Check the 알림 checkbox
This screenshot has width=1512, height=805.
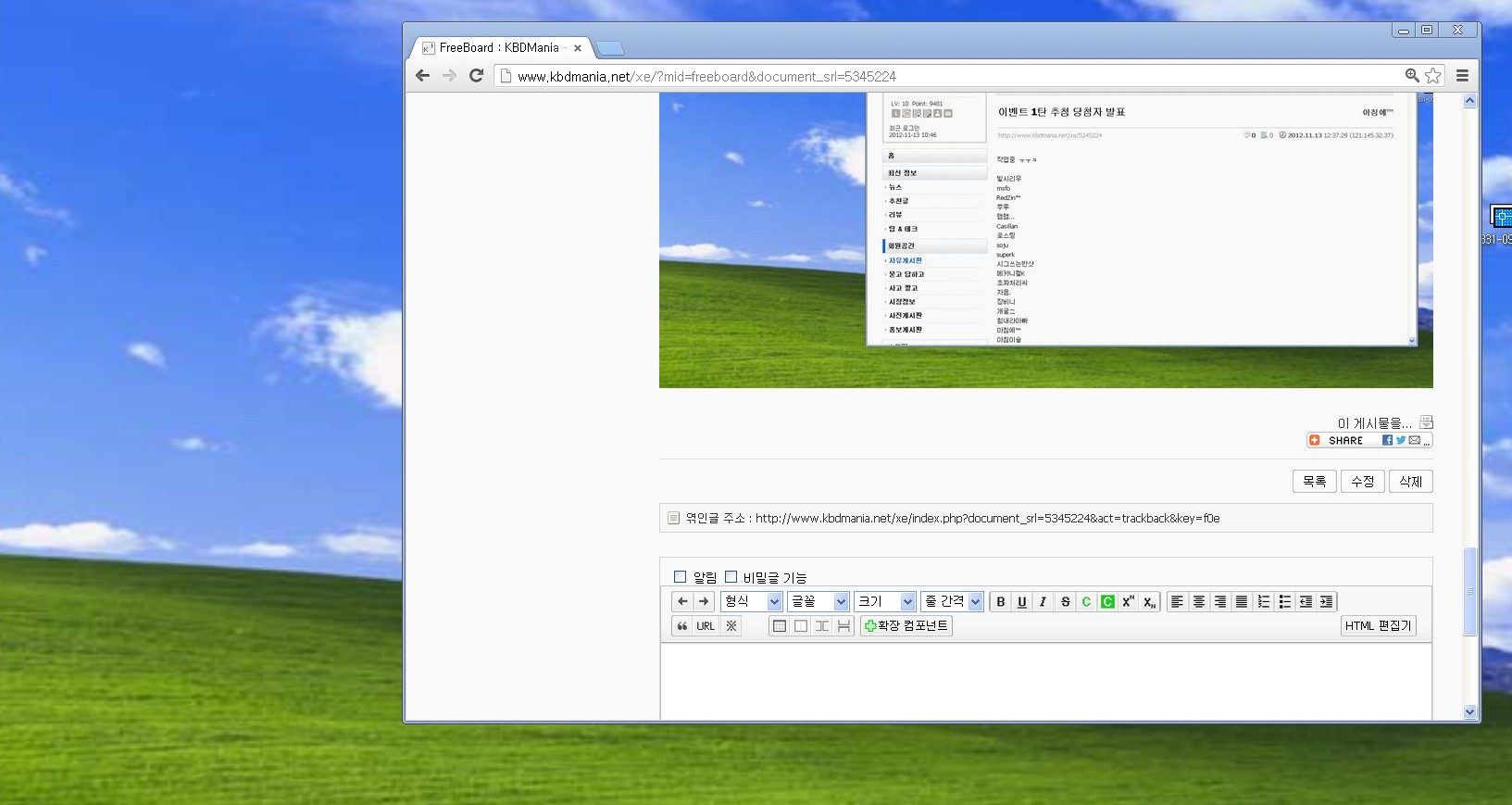pos(681,577)
